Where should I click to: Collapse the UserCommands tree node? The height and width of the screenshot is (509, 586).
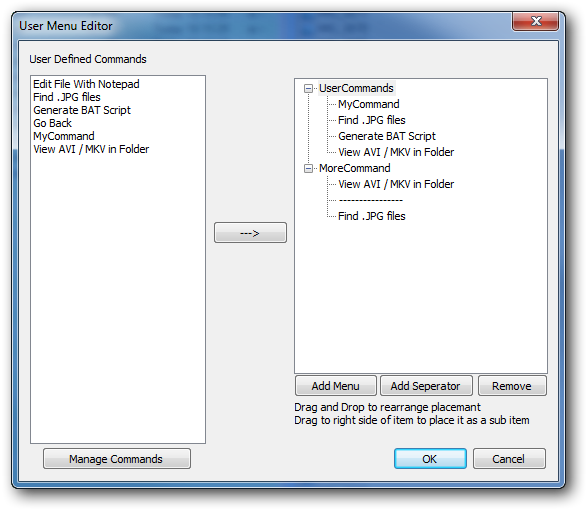coord(308,89)
